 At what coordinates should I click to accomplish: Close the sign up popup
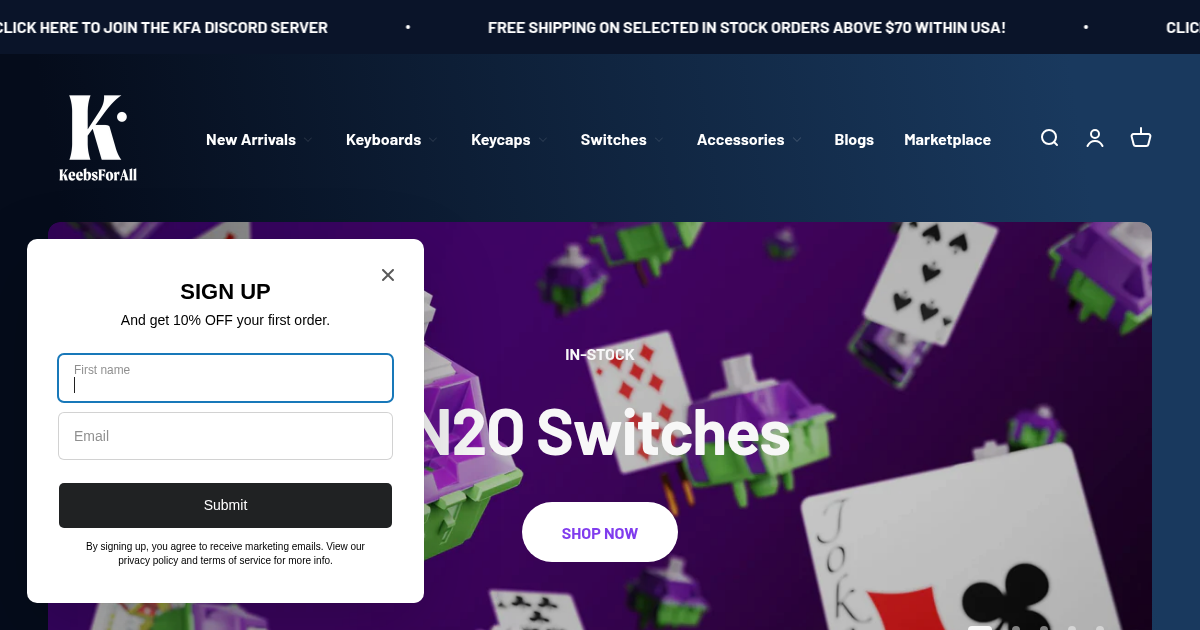388,275
